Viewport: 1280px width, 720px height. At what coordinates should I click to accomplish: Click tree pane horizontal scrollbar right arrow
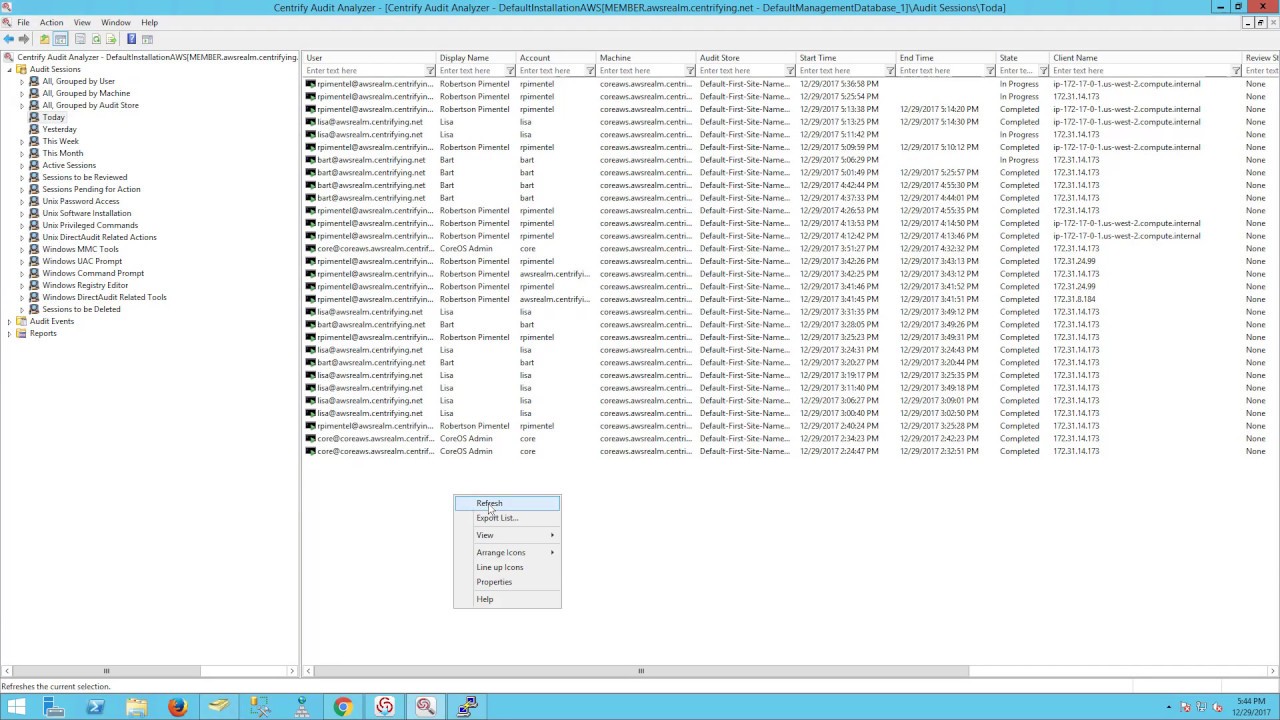pyautogui.click(x=292, y=671)
